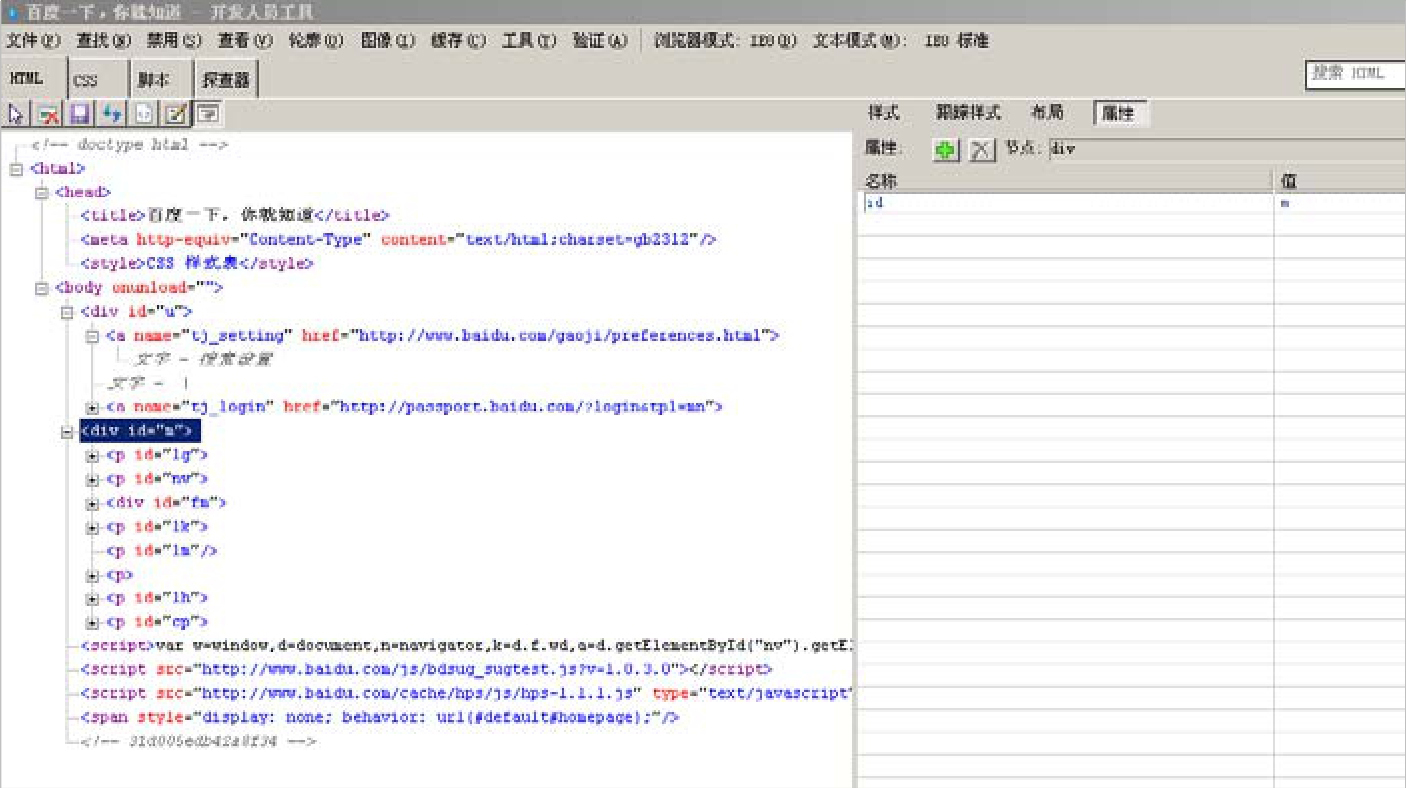This screenshot has width=1406, height=788.
Task: Expand the p id="lk" node
Action: [x=92, y=527]
